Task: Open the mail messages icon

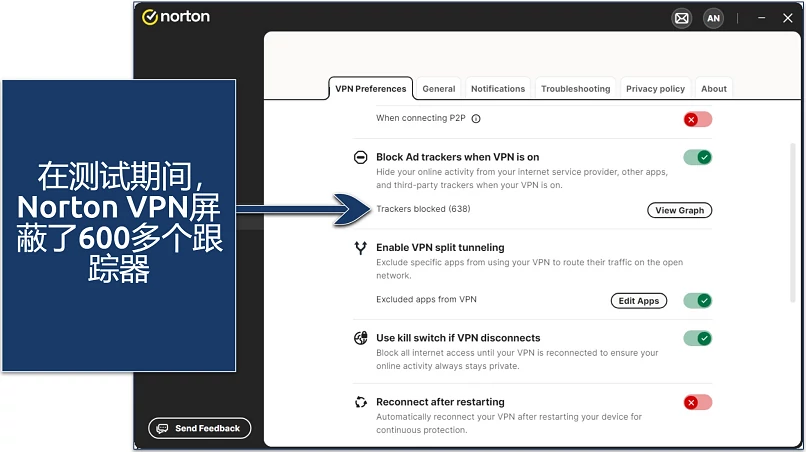Action: [682, 19]
